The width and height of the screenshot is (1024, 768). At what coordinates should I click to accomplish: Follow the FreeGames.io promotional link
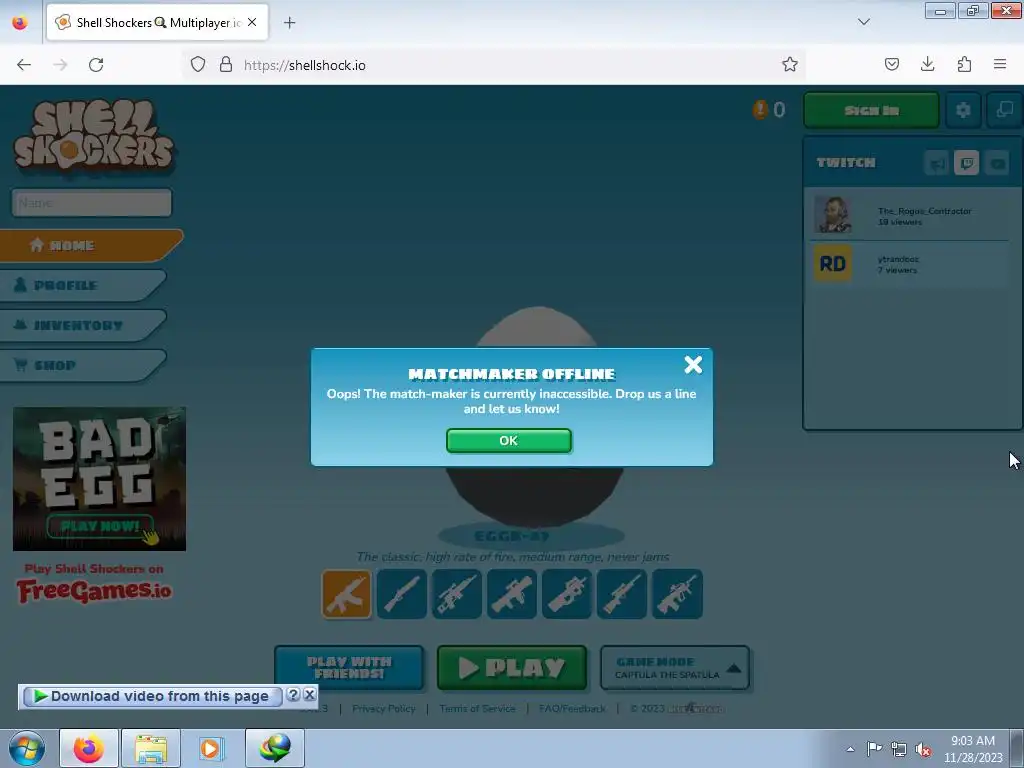tap(94, 583)
